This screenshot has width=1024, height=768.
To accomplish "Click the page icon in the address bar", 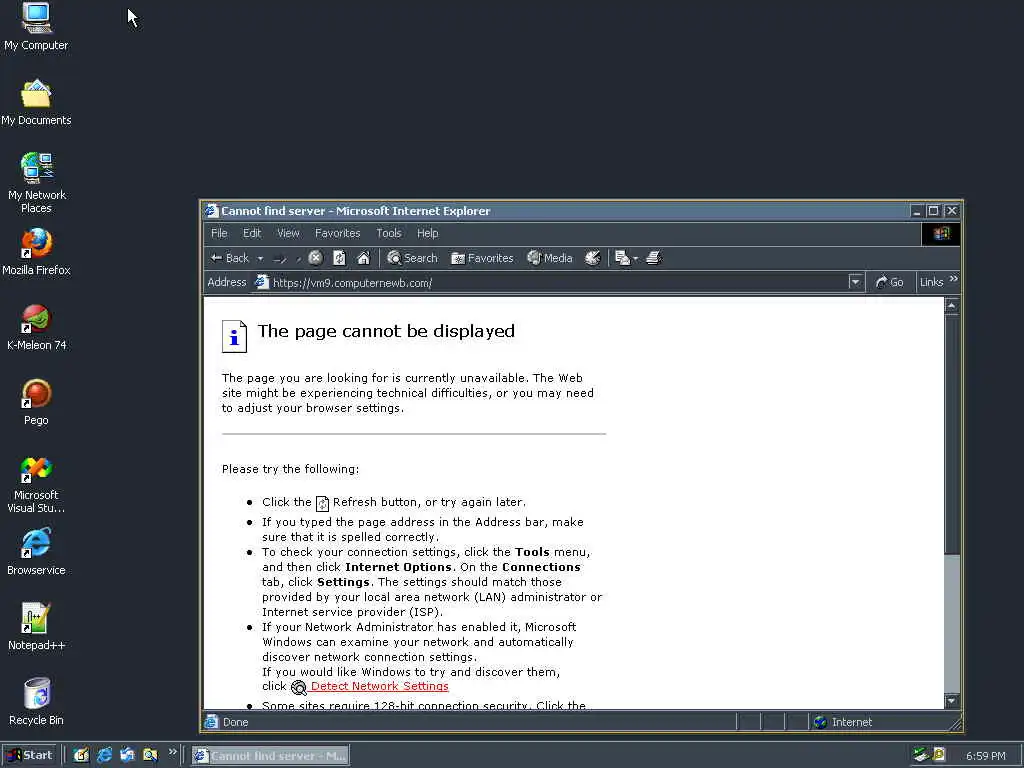I will tap(261, 282).
